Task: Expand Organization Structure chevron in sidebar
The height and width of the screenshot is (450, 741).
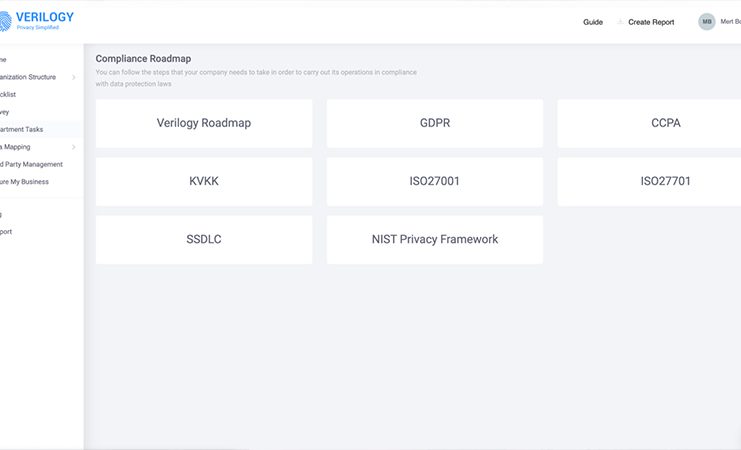Action: point(74,77)
